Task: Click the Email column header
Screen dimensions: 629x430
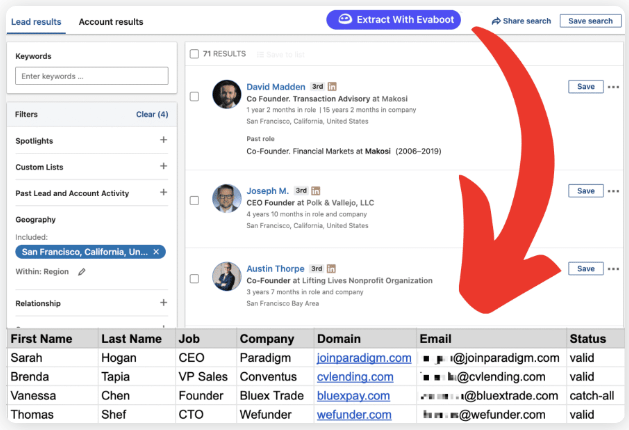Action: 491,339
